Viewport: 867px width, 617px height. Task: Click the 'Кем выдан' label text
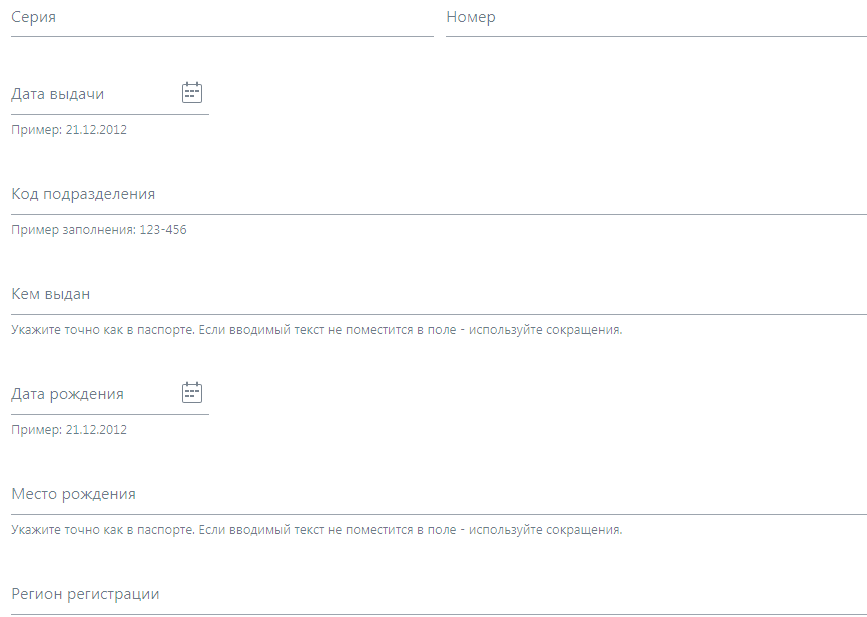[x=51, y=294]
